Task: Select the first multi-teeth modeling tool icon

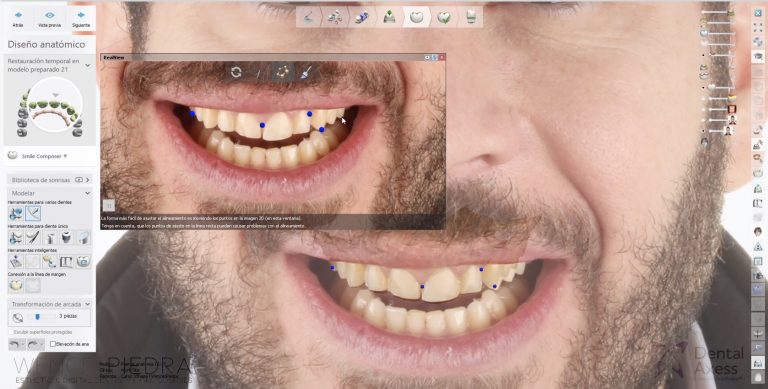Action: 16,213
